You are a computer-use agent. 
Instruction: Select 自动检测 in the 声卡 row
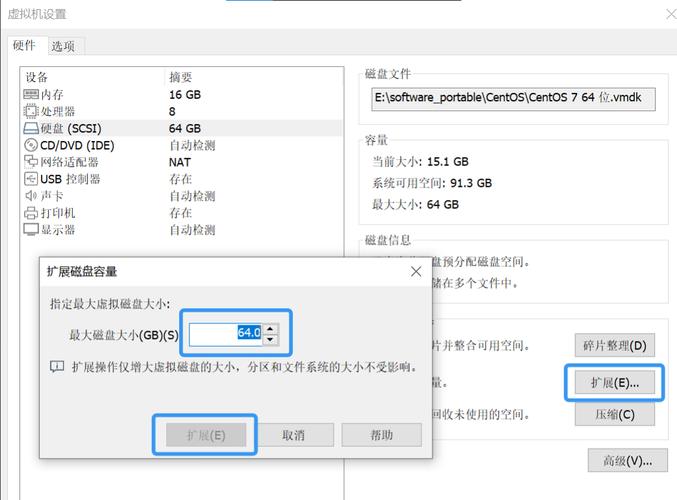pos(192,196)
